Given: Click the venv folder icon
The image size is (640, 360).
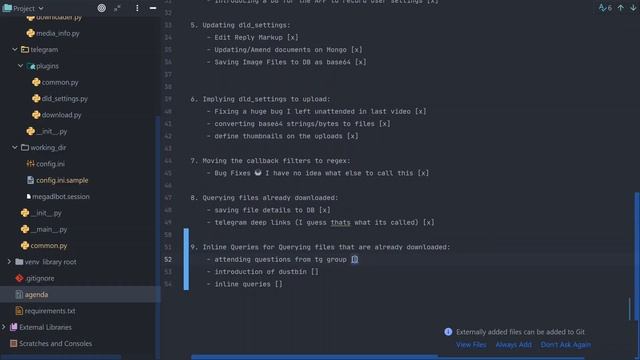Looking at the screenshot, I should tap(19, 262).
